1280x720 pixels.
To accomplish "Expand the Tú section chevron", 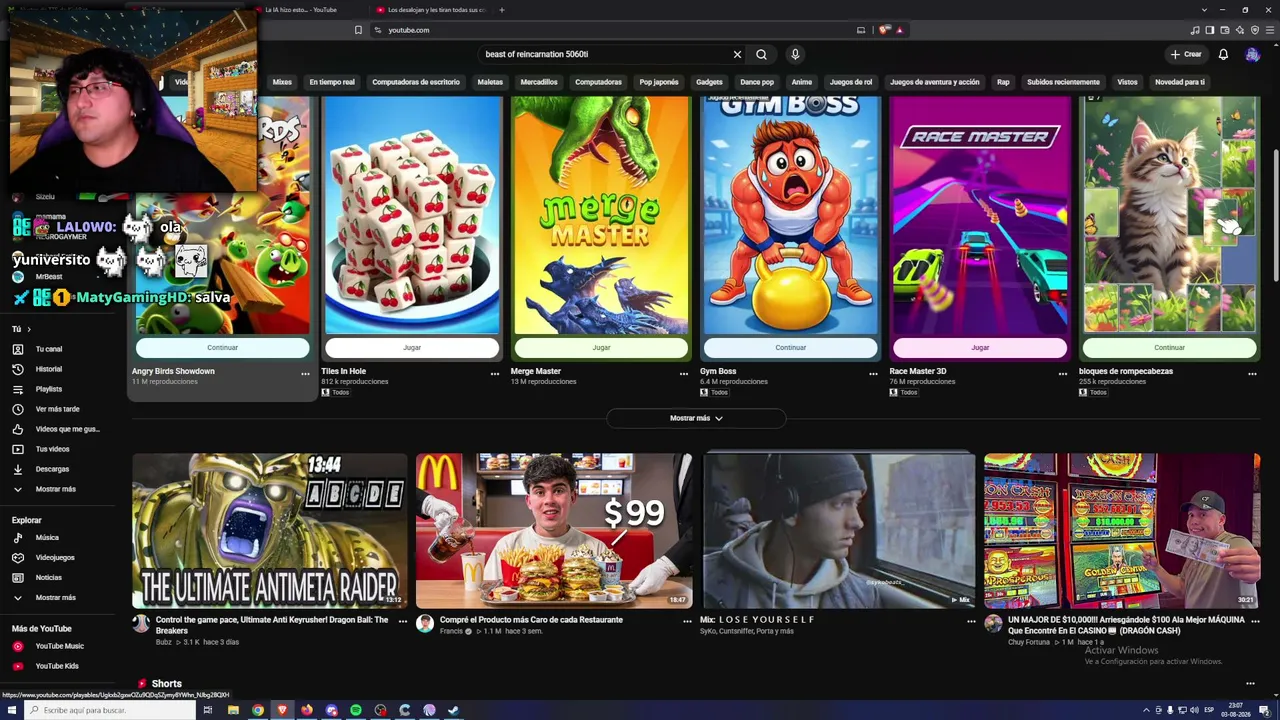I will (x=29, y=329).
